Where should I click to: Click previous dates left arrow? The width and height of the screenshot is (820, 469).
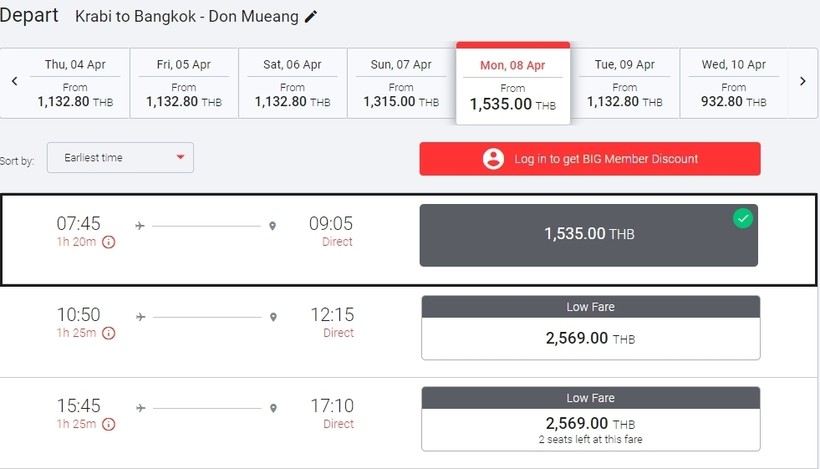tap(14, 82)
